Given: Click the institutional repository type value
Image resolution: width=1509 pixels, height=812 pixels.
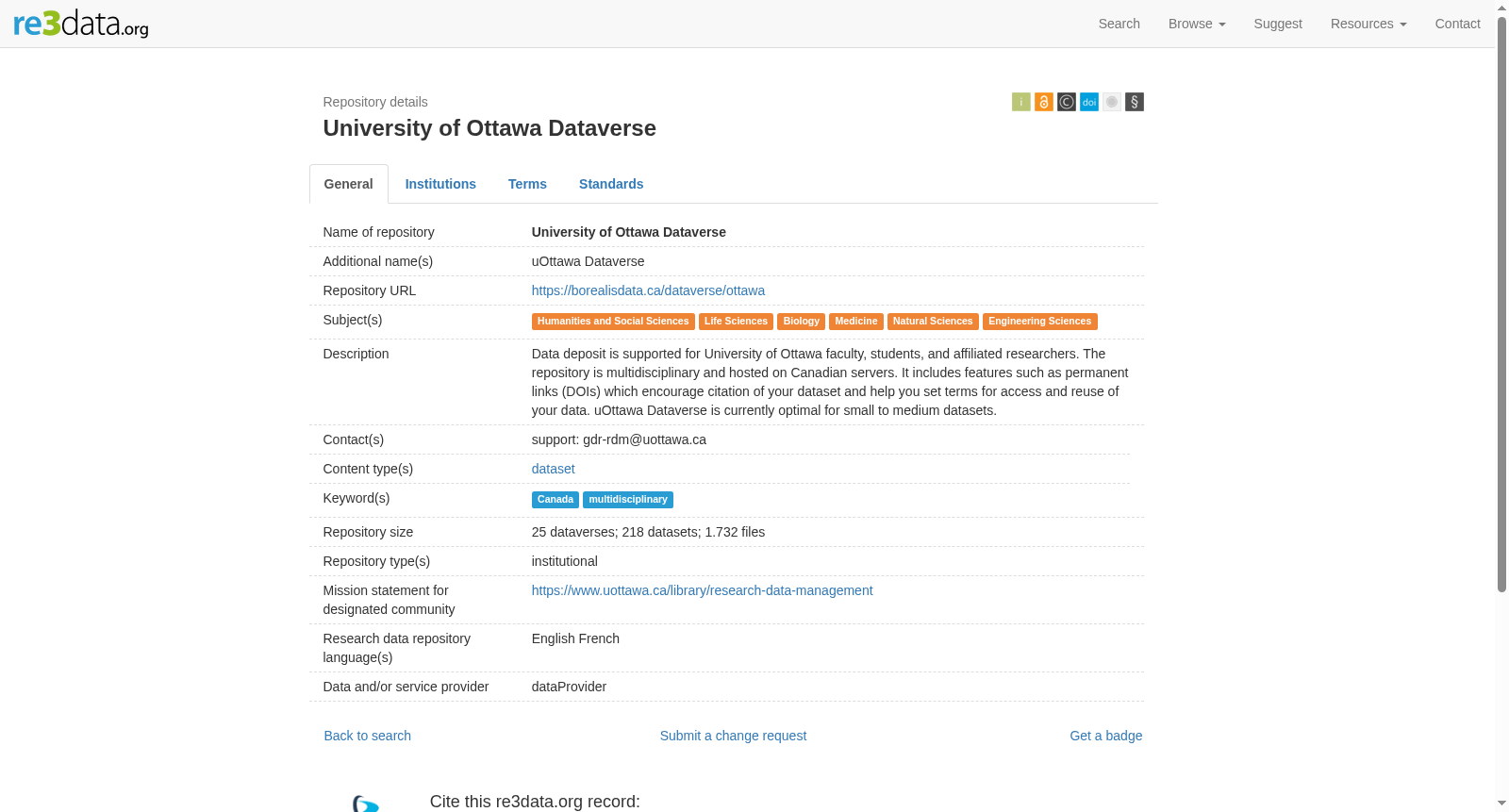Looking at the screenshot, I should click(x=565, y=561).
